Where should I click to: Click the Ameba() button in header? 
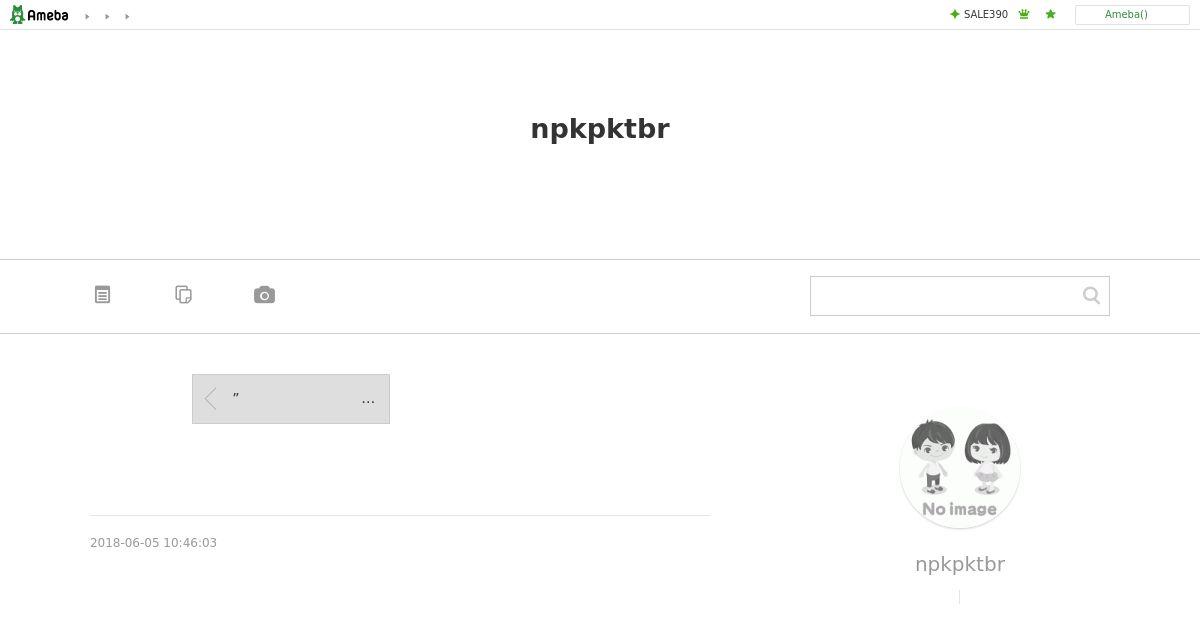pos(1132,15)
